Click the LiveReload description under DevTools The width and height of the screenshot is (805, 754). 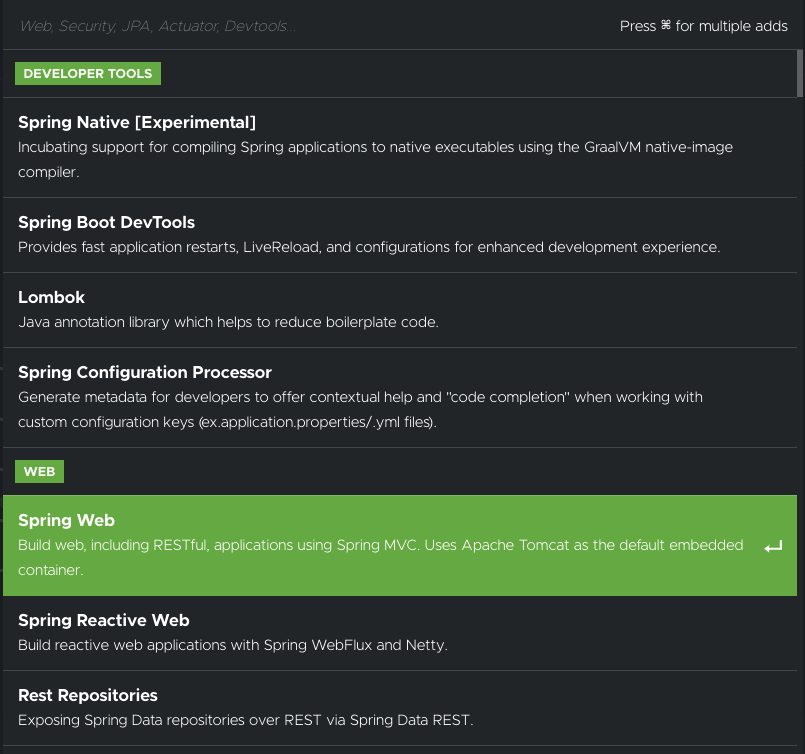[x=369, y=247]
